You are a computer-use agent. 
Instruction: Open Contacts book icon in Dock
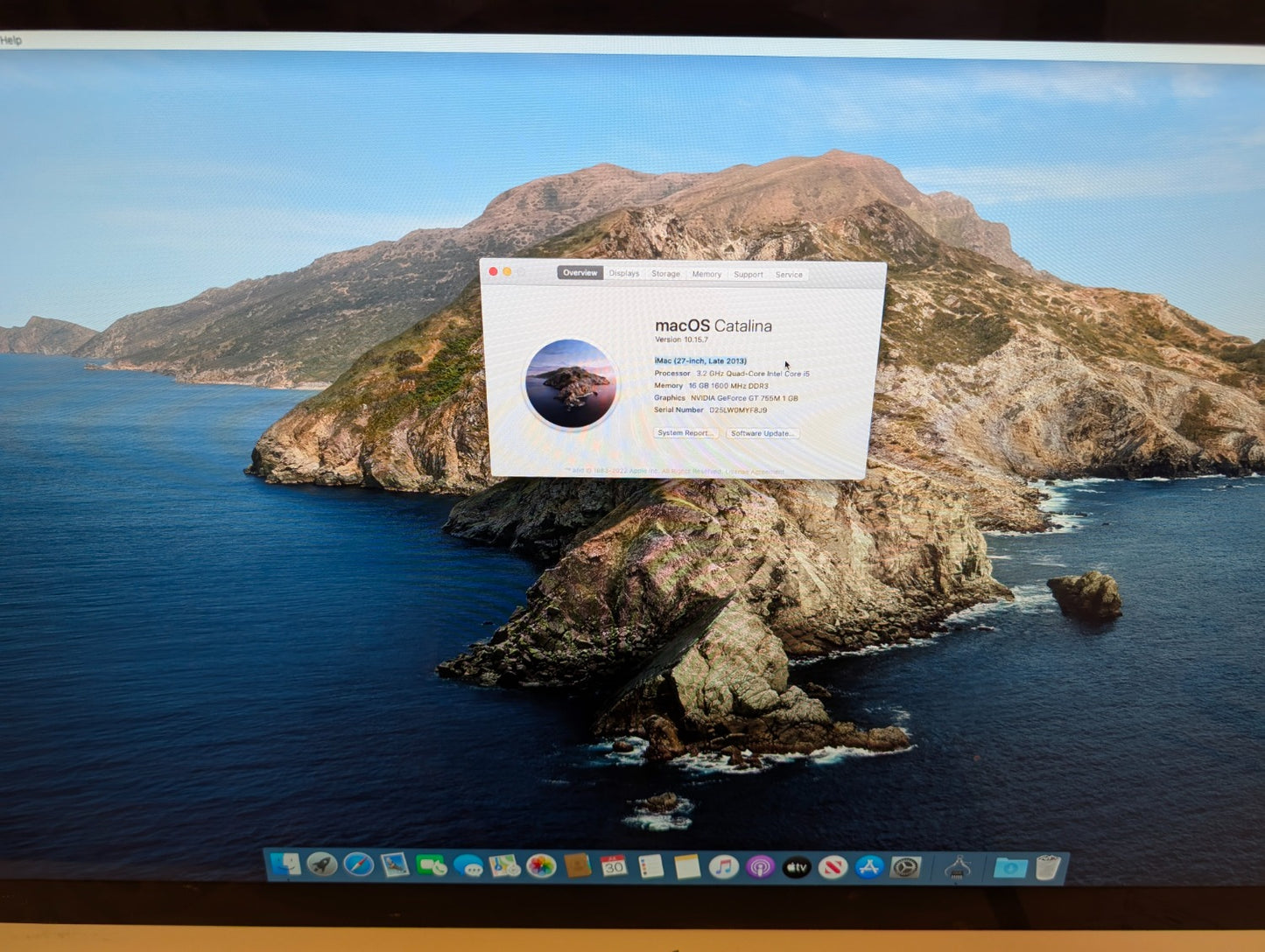click(578, 866)
